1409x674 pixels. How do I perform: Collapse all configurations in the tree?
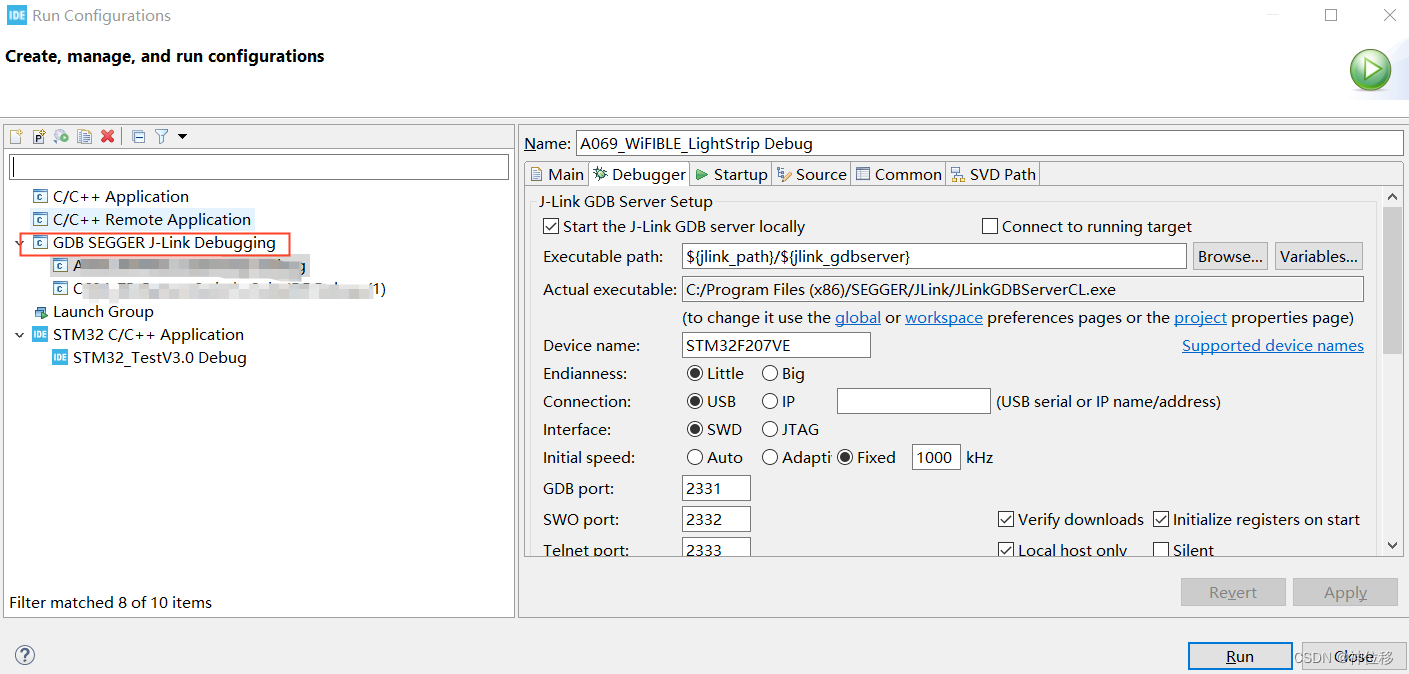pos(138,136)
